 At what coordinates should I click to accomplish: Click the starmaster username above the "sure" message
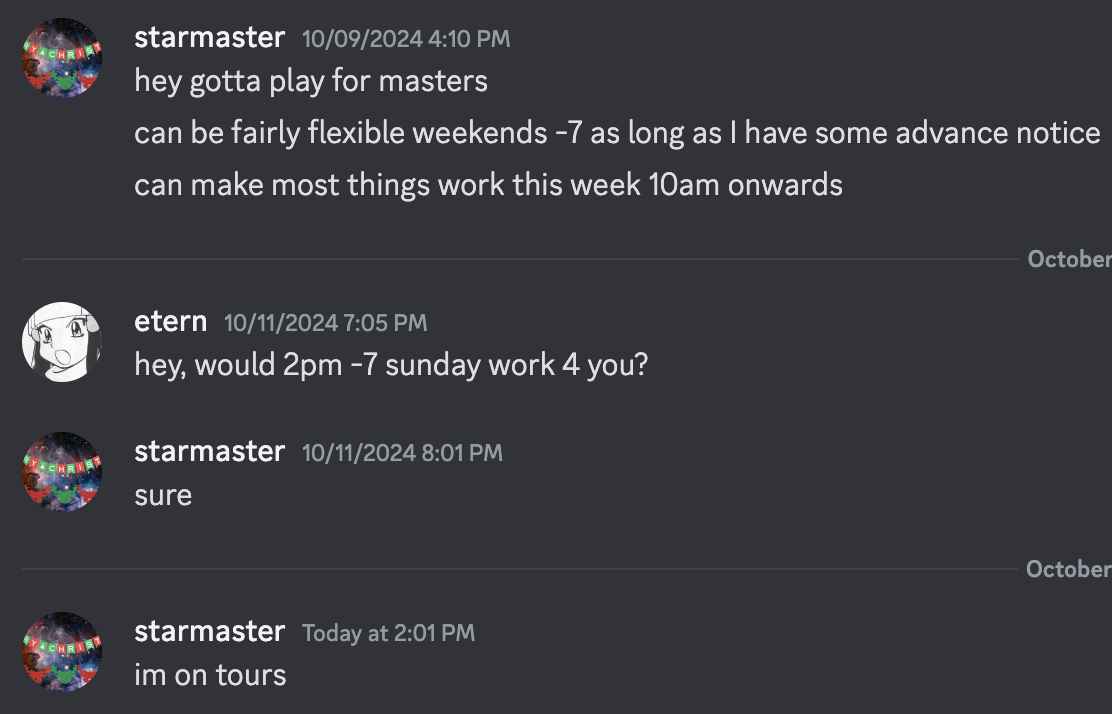[x=209, y=452]
